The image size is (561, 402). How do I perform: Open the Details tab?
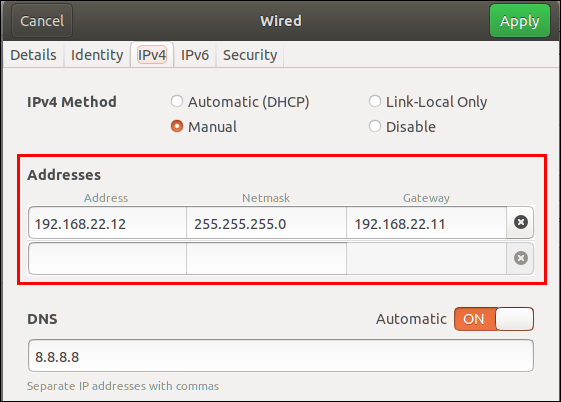click(33, 55)
